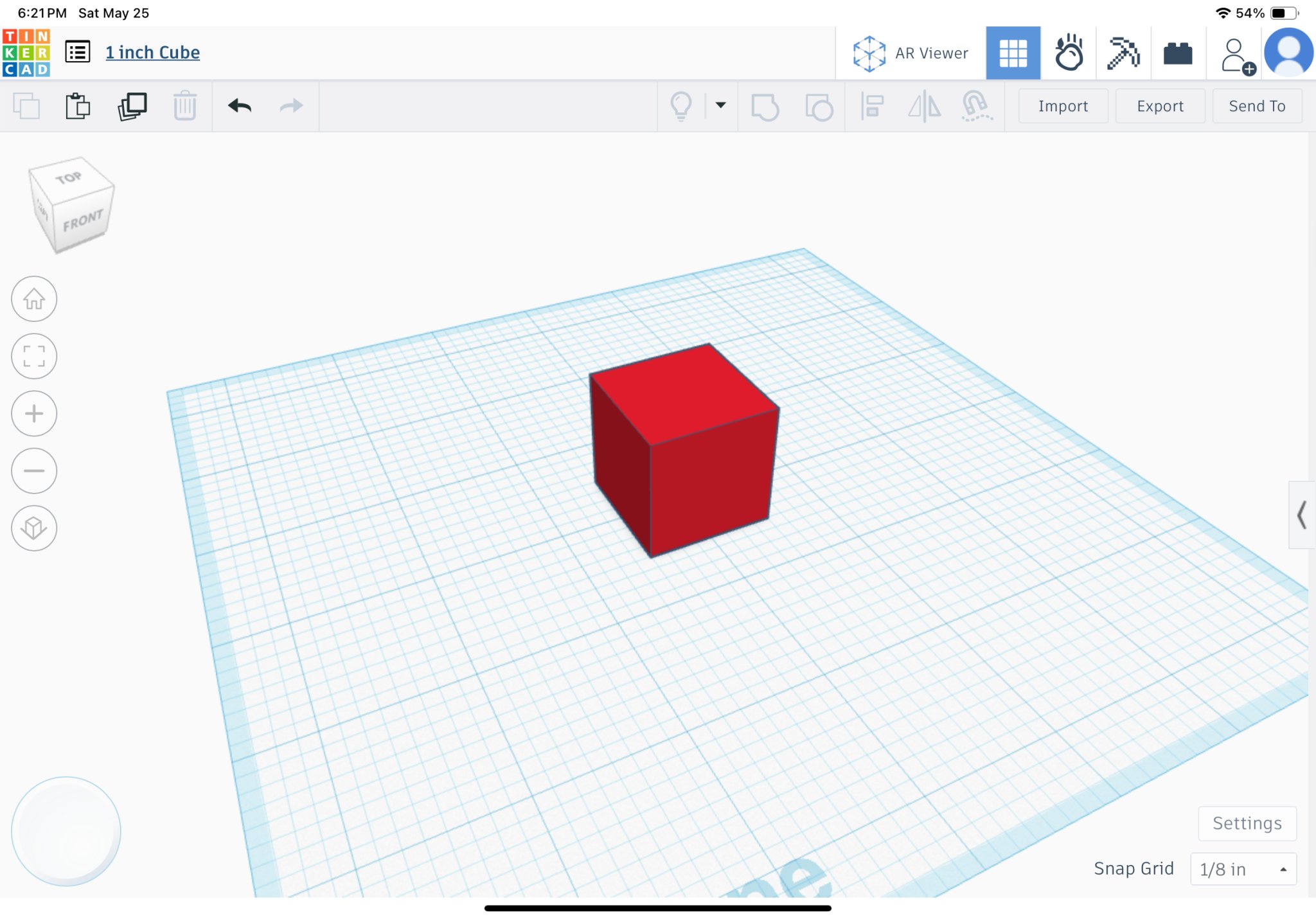
Task: Open the designs list icon
Action: point(78,52)
